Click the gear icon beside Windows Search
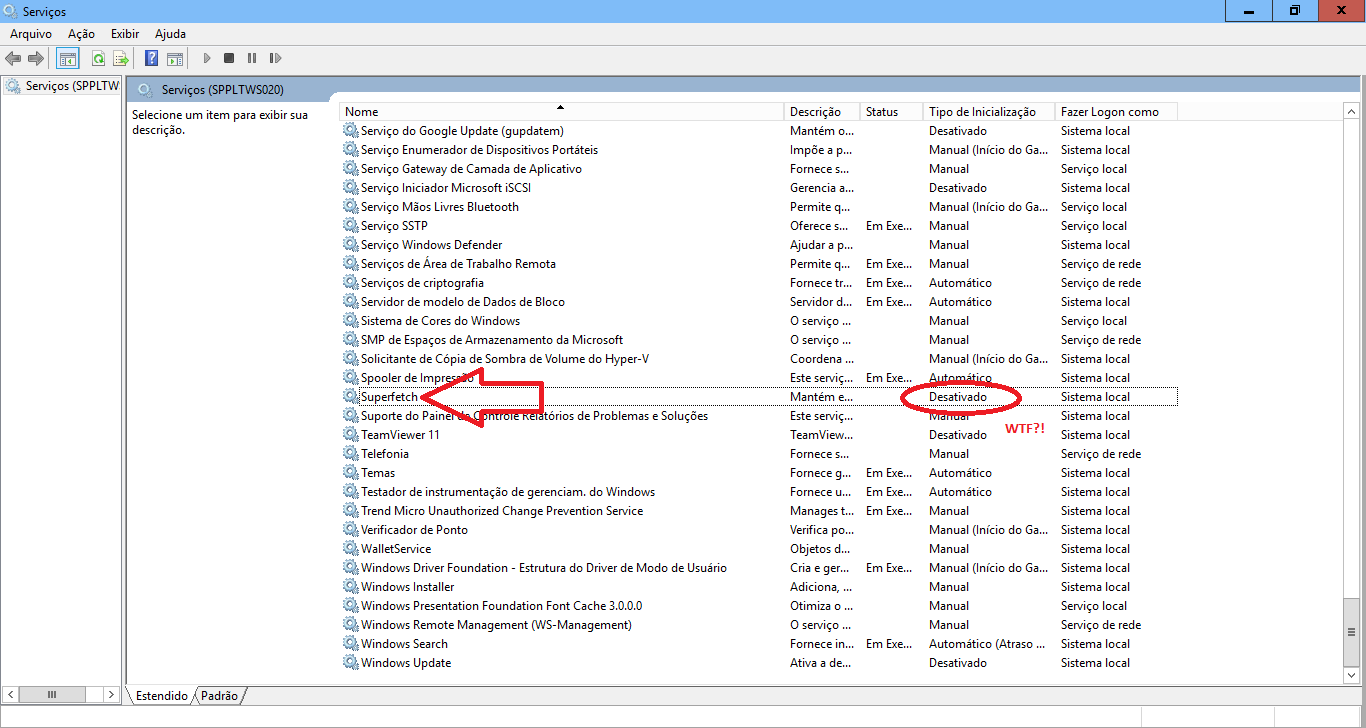Viewport: 1366px width, 728px height. 351,644
